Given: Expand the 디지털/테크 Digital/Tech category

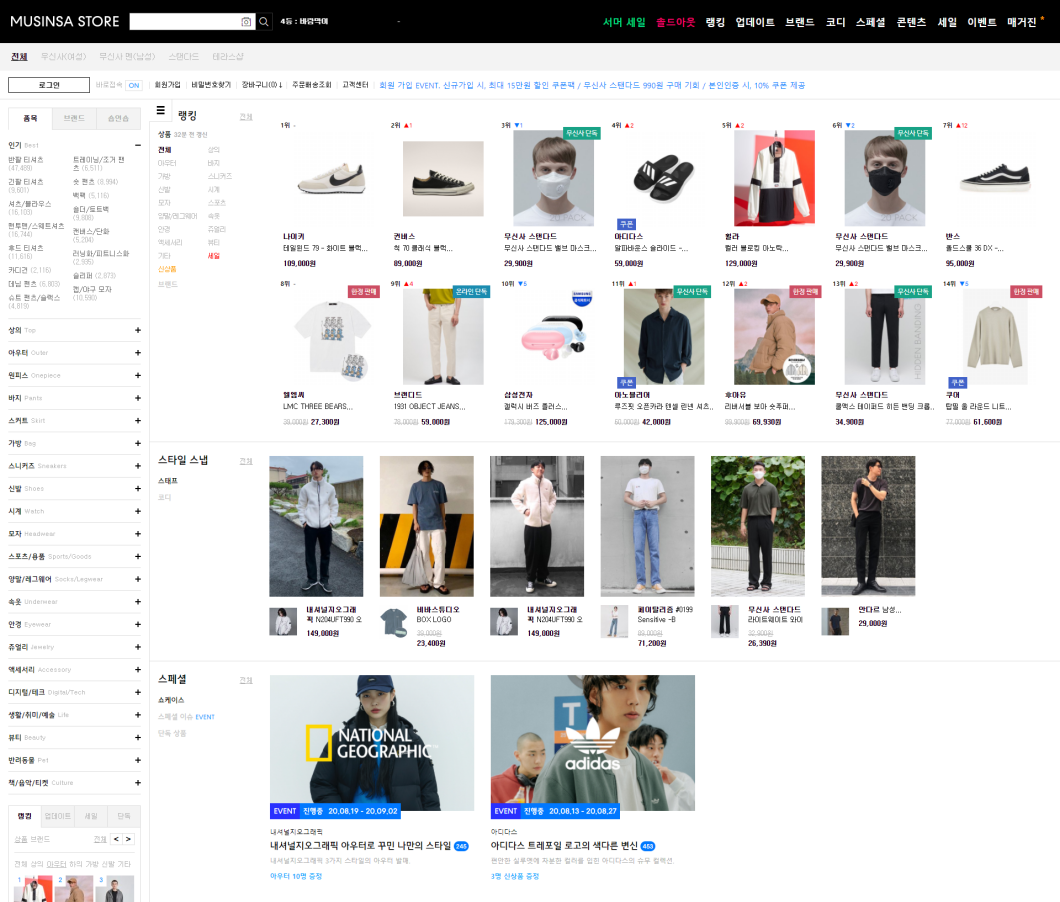Looking at the screenshot, I should coord(138,692).
